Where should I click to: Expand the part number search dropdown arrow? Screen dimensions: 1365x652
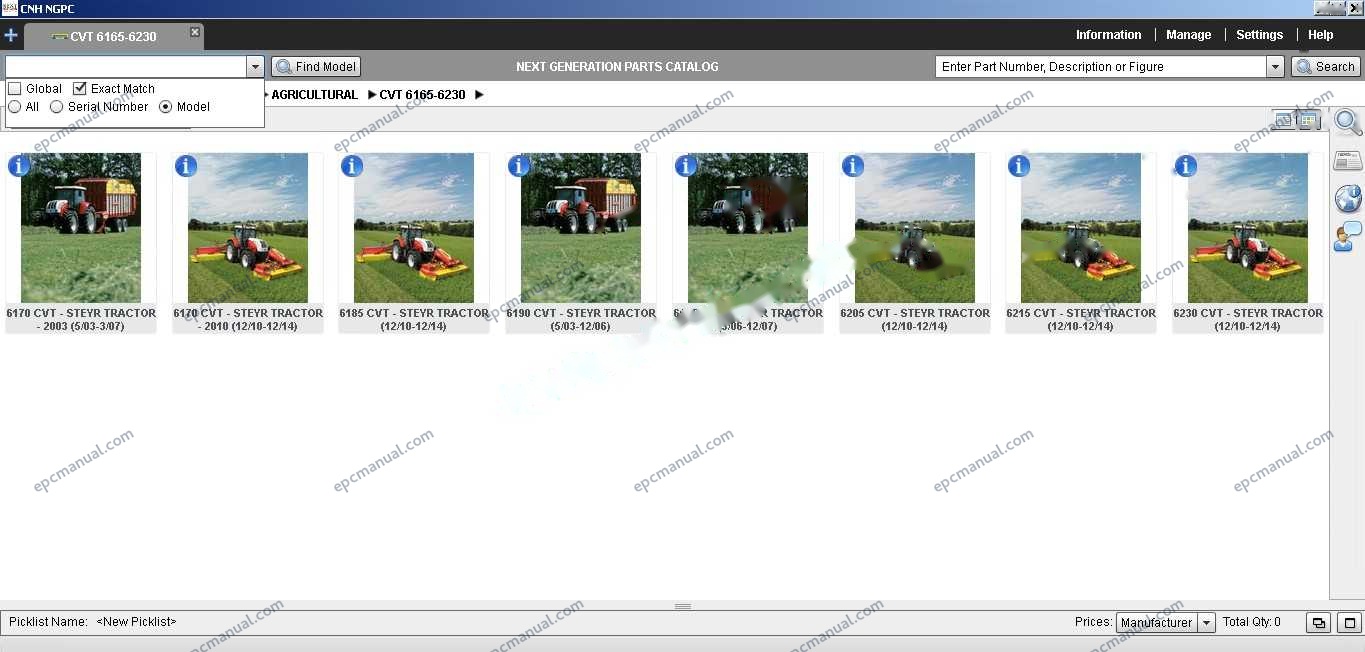[1275, 67]
